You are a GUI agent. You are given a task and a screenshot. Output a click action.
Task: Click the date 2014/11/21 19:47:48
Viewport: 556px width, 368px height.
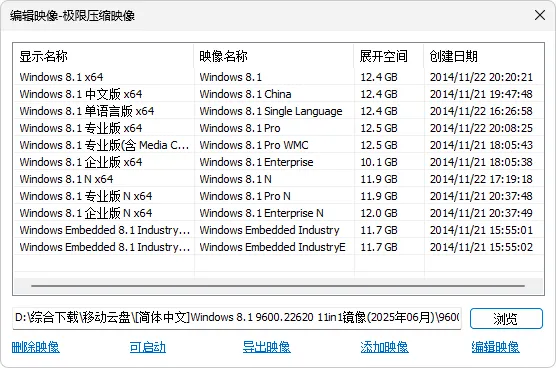coord(481,94)
